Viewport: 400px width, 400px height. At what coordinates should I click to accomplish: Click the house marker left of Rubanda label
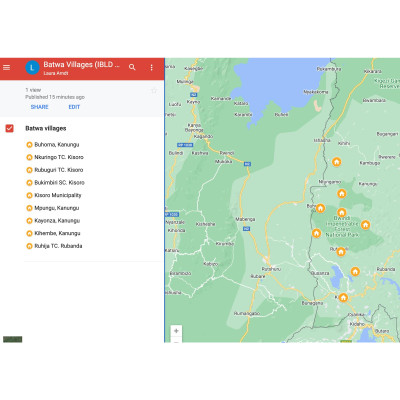tap(355, 271)
